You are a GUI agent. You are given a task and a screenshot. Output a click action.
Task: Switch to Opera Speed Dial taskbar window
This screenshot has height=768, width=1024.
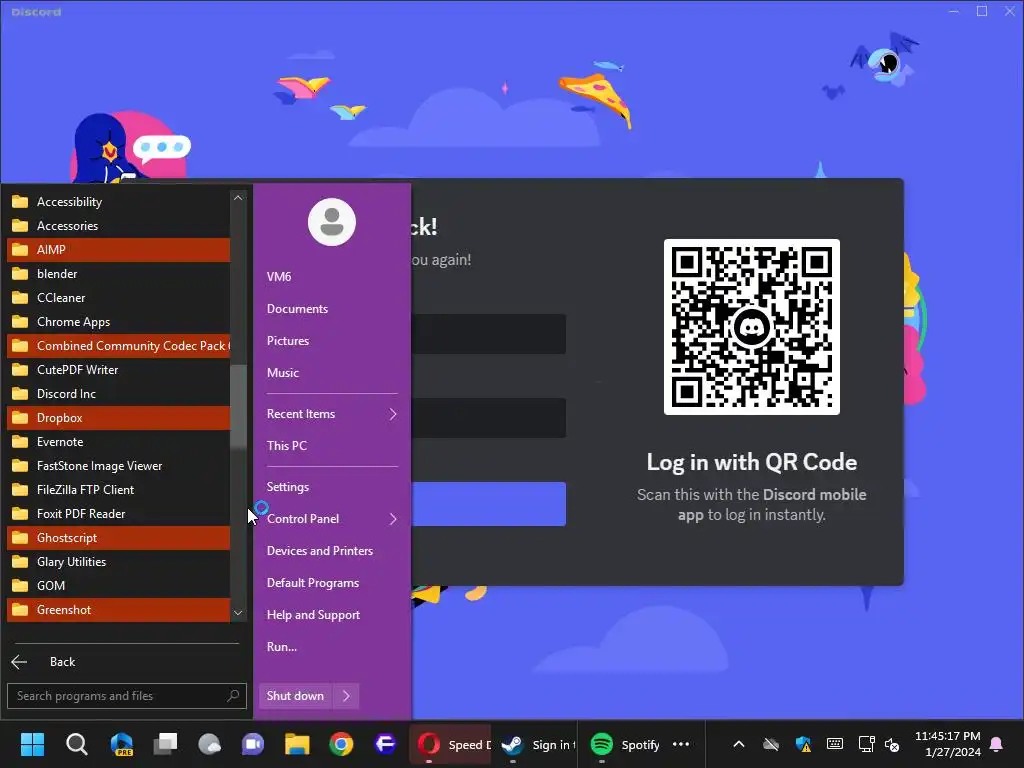[451, 744]
